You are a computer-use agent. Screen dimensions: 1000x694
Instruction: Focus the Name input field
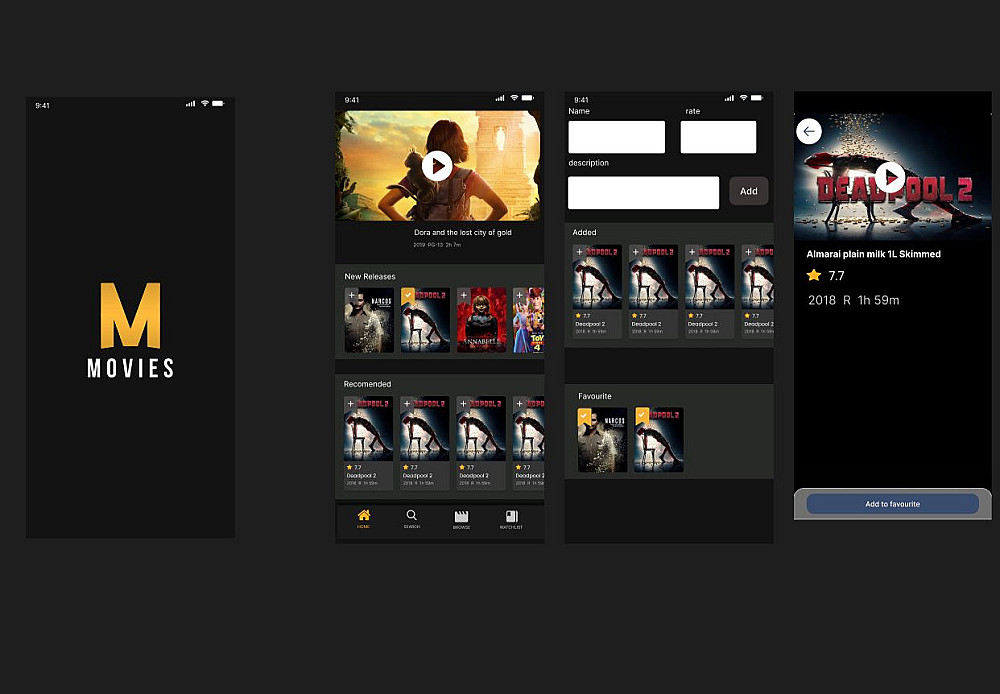point(617,137)
